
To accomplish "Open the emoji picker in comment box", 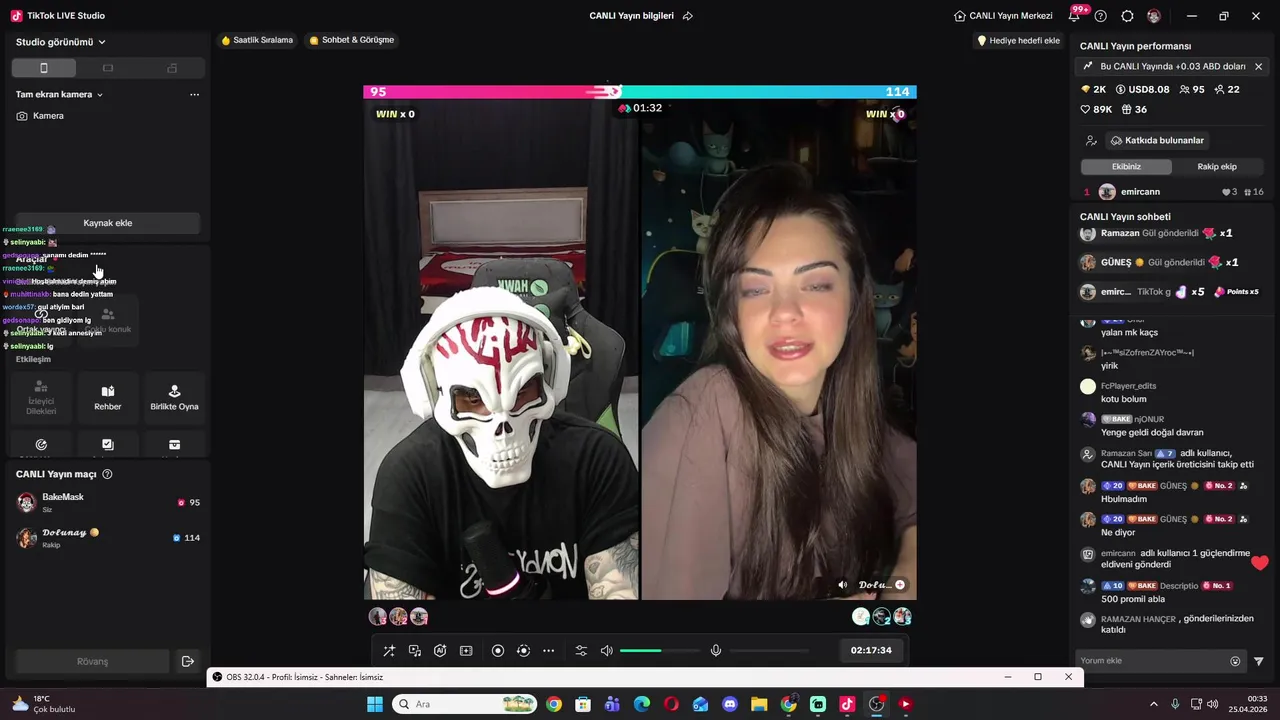I will pyautogui.click(x=1235, y=661).
